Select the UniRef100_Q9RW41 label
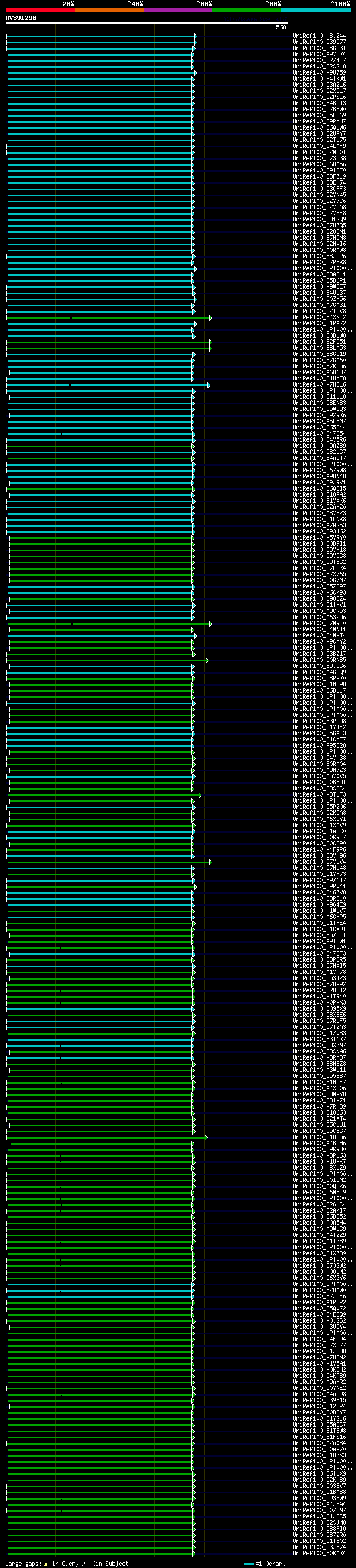The width and height of the screenshot is (356, 1568). click(x=319, y=886)
